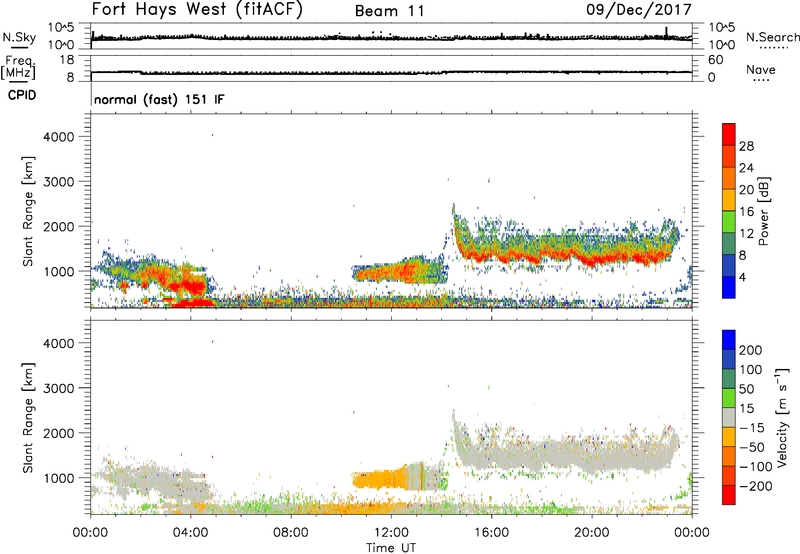The height and width of the screenshot is (554, 800).
Task: Pick the red velocity segment below -200
Action: [729, 495]
